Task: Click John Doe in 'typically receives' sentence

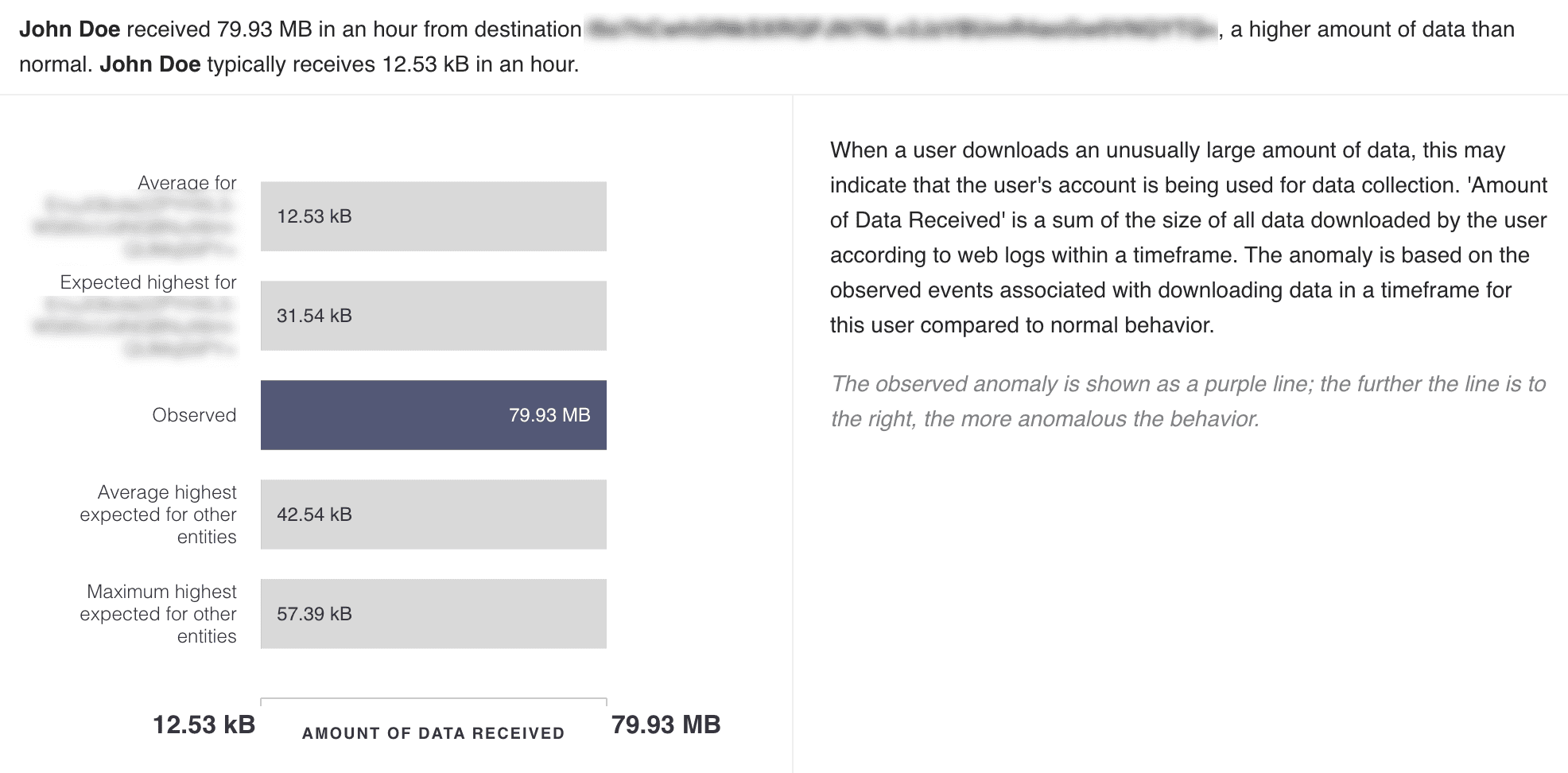Action: coord(149,64)
